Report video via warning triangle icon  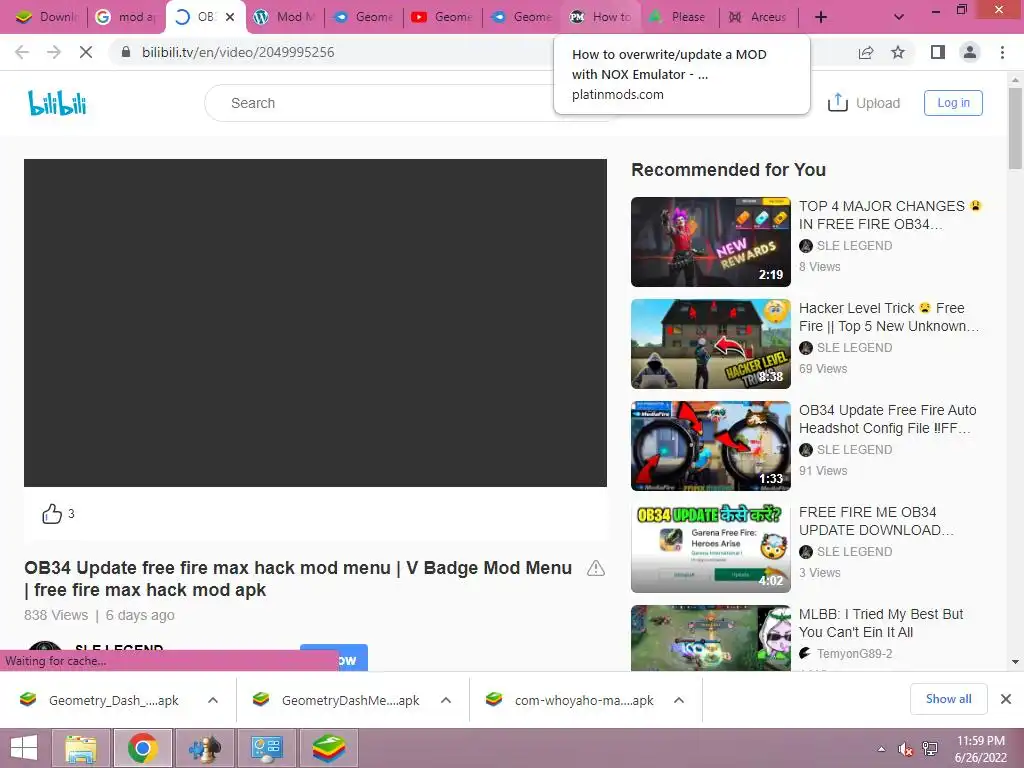coord(596,568)
